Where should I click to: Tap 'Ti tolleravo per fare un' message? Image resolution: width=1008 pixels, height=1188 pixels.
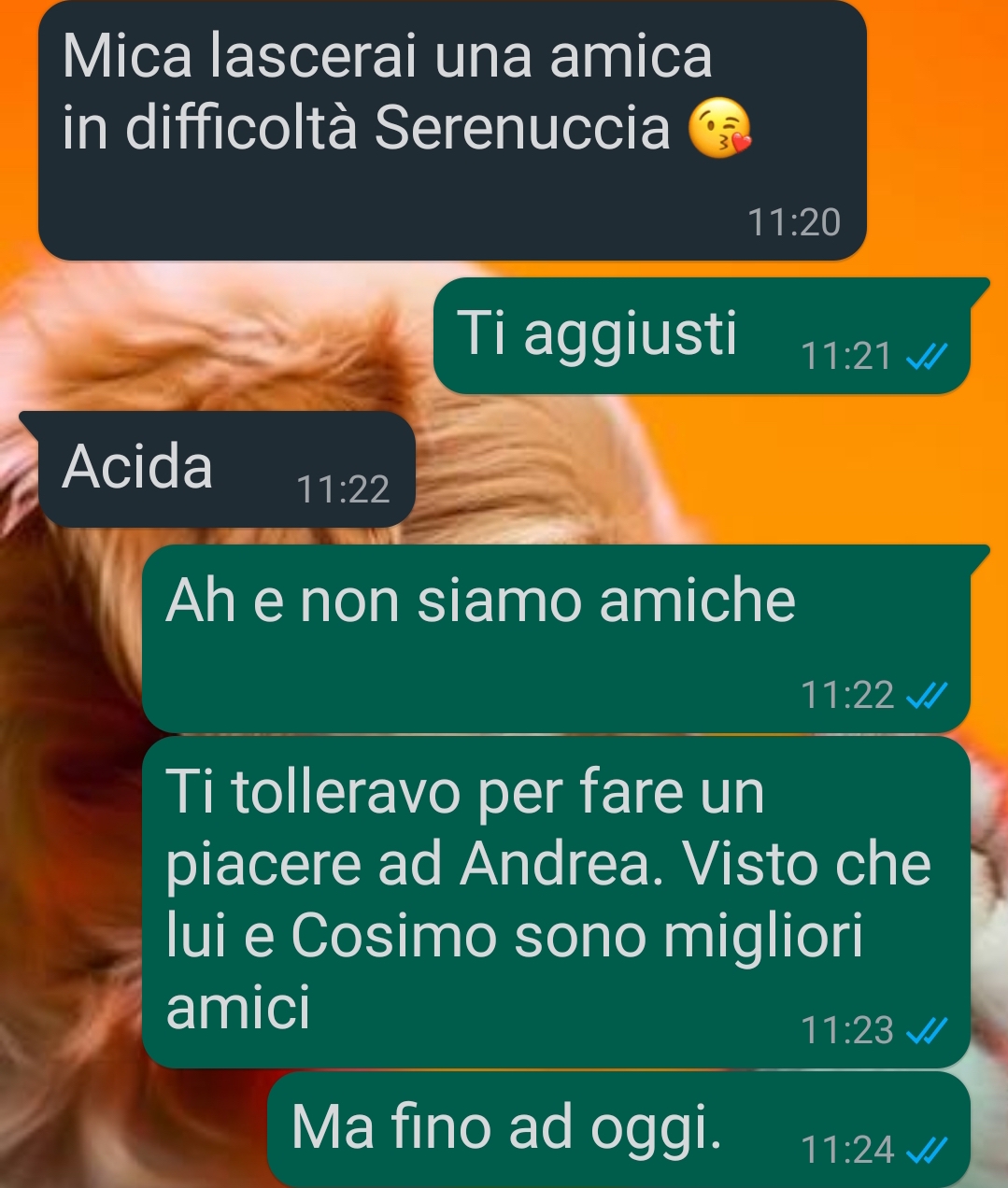coord(556,902)
